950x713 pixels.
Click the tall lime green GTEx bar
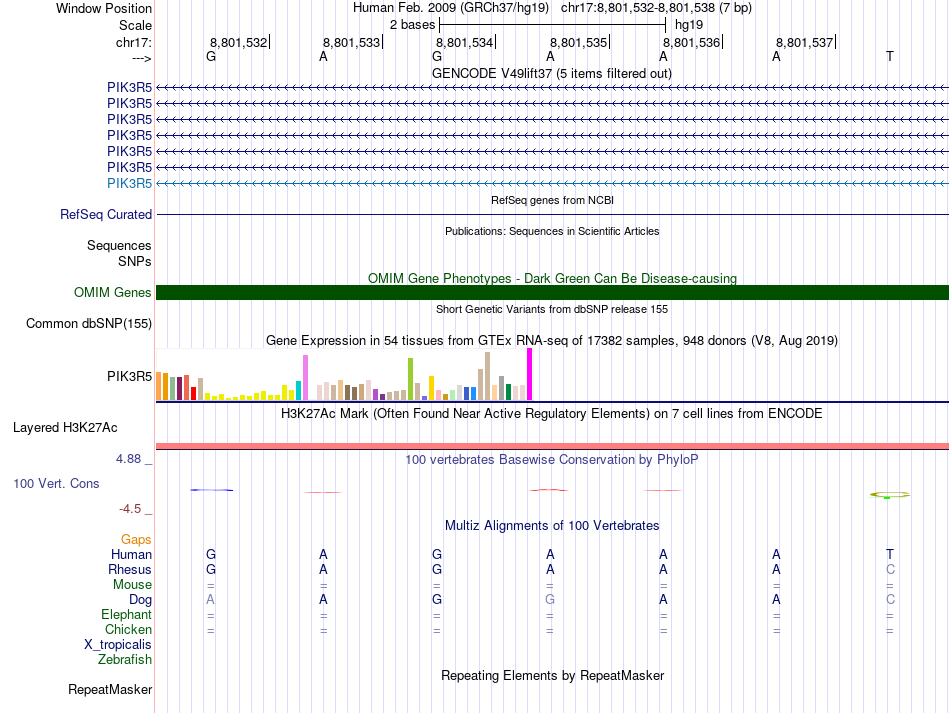click(410, 379)
